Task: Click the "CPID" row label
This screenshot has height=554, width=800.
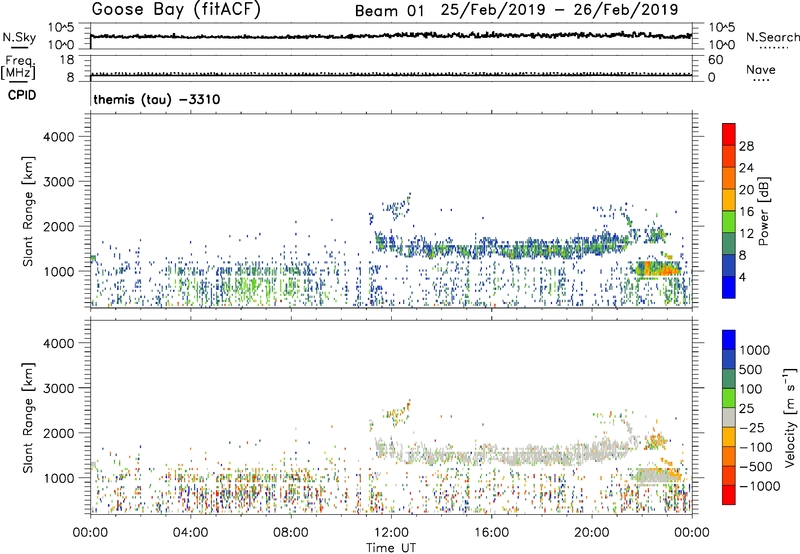Action: click(22, 95)
